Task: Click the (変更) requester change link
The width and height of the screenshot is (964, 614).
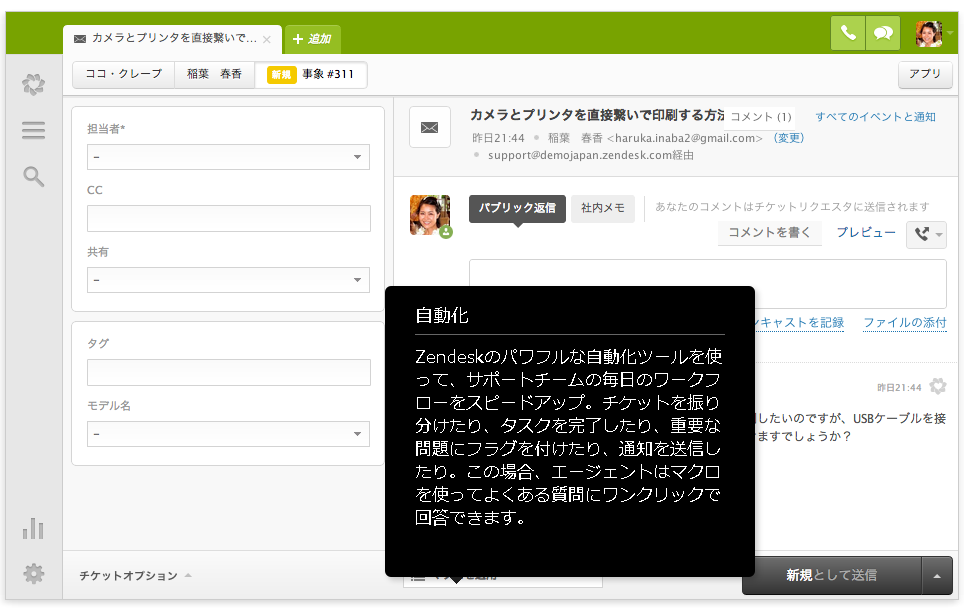Action: [789, 138]
